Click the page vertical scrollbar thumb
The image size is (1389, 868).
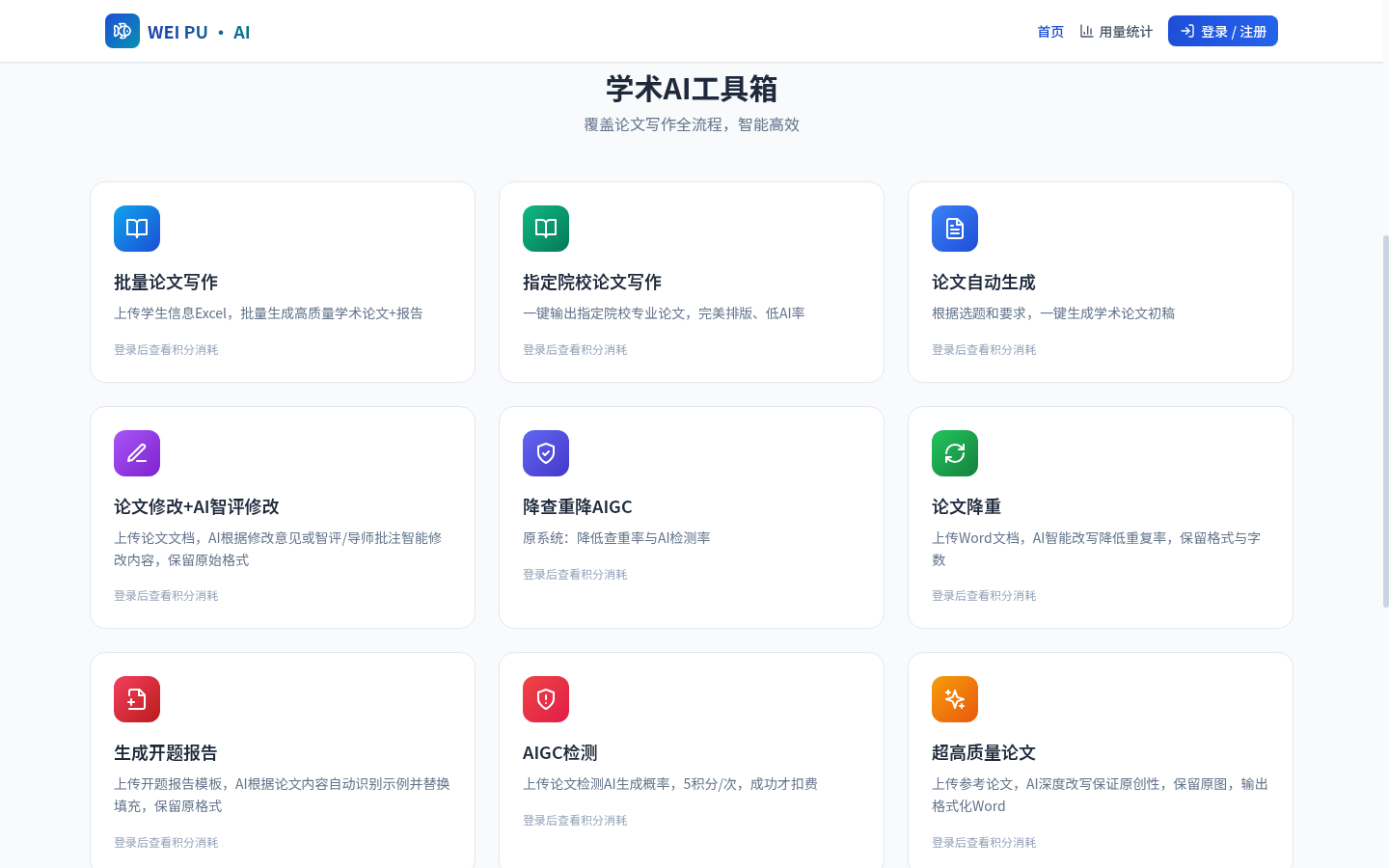pos(1386,420)
